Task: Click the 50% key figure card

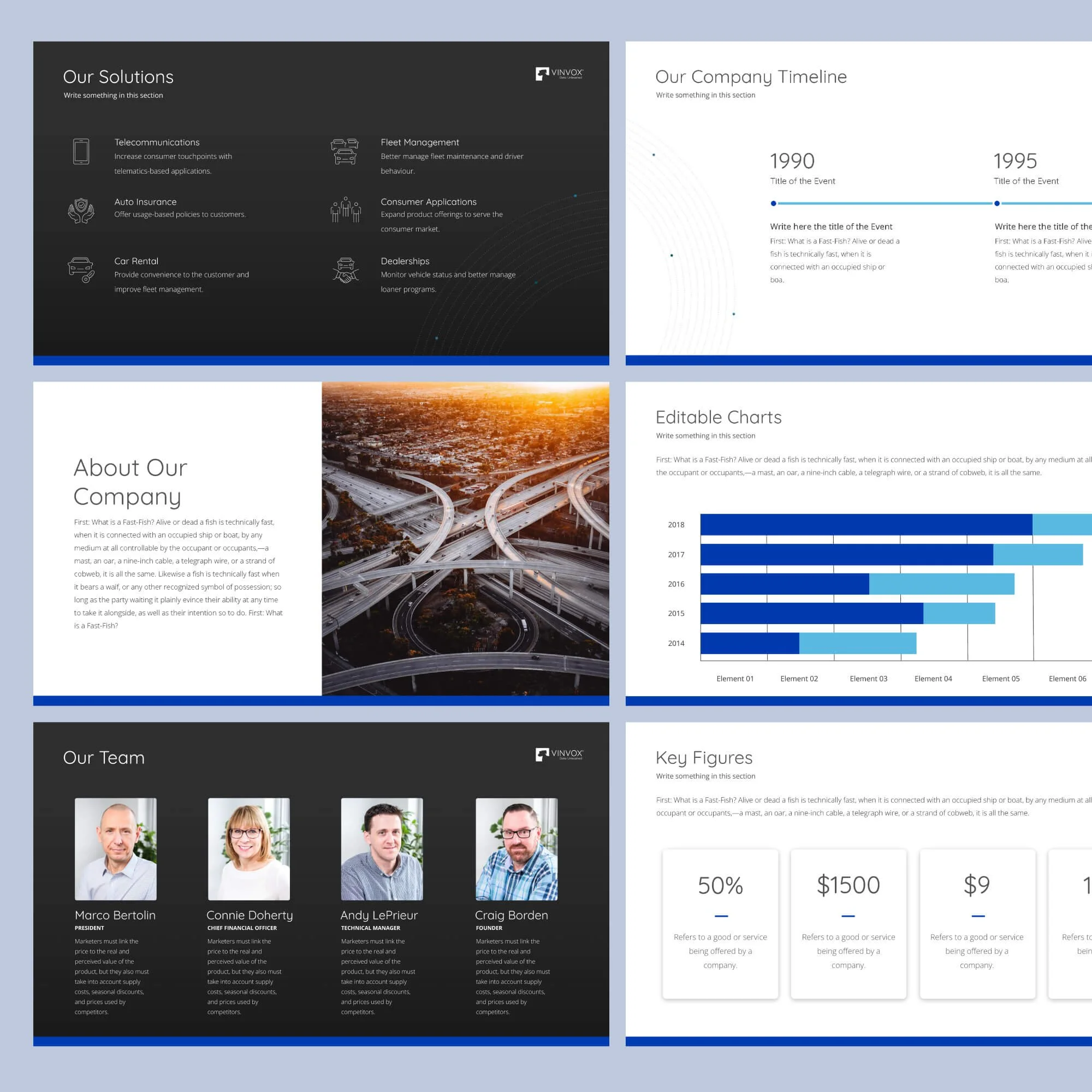Action: click(720, 924)
